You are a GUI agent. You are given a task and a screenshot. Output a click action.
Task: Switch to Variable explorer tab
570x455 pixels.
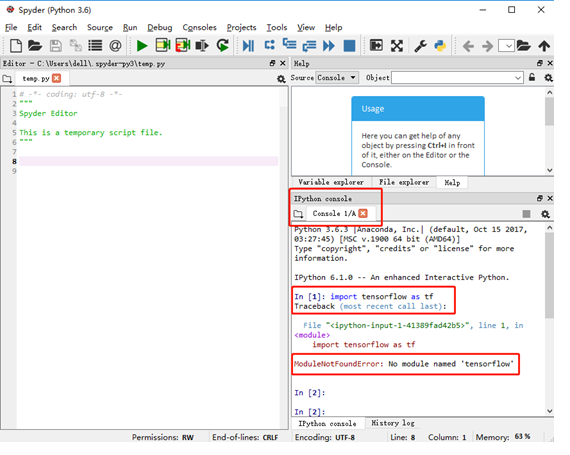coord(331,182)
